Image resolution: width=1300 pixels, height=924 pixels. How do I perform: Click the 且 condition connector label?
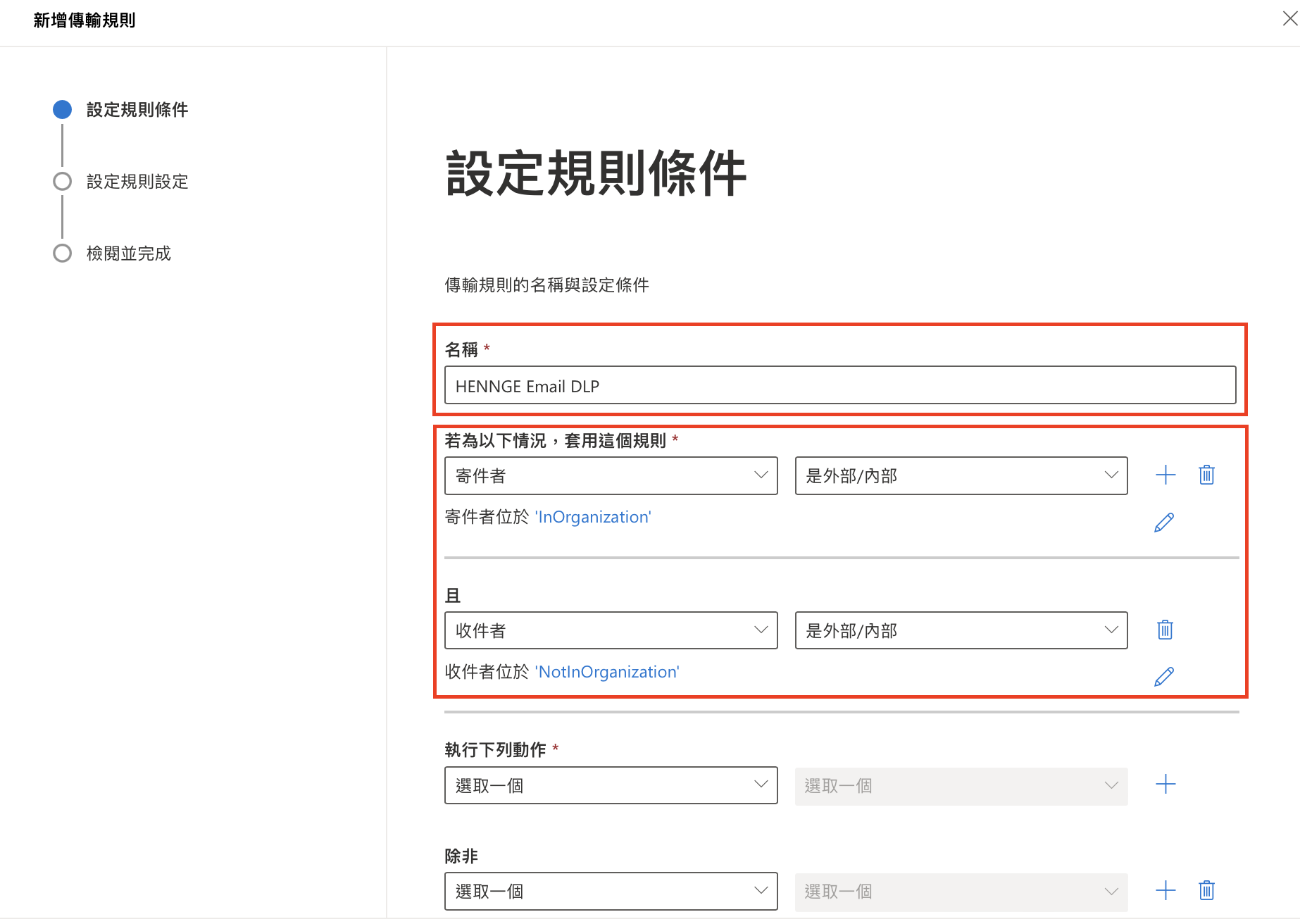(x=453, y=596)
